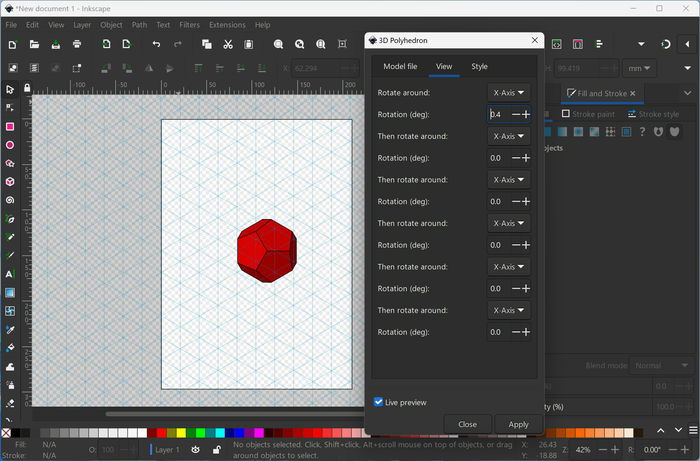This screenshot has width=700, height=461.
Task: Open the mm units dropdown
Action: click(639, 68)
